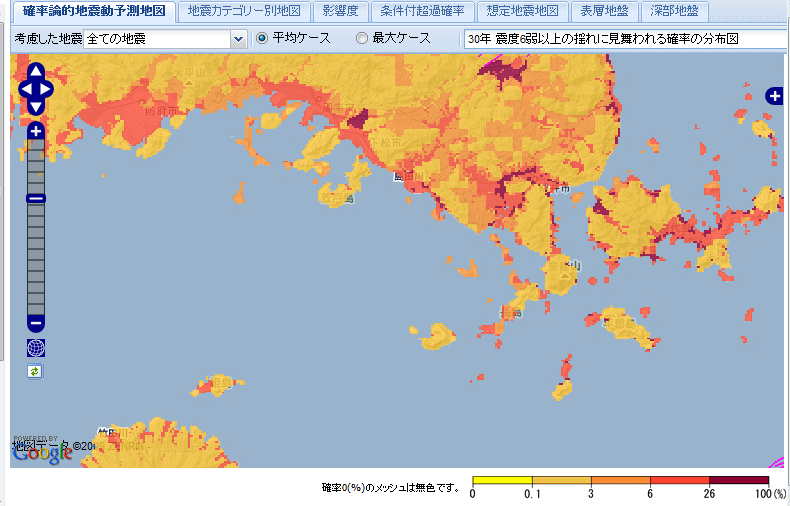The width and height of the screenshot is (790, 506).
Task: Open the 考慮した地震 dropdown
Action: pyautogui.click(x=238, y=39)
